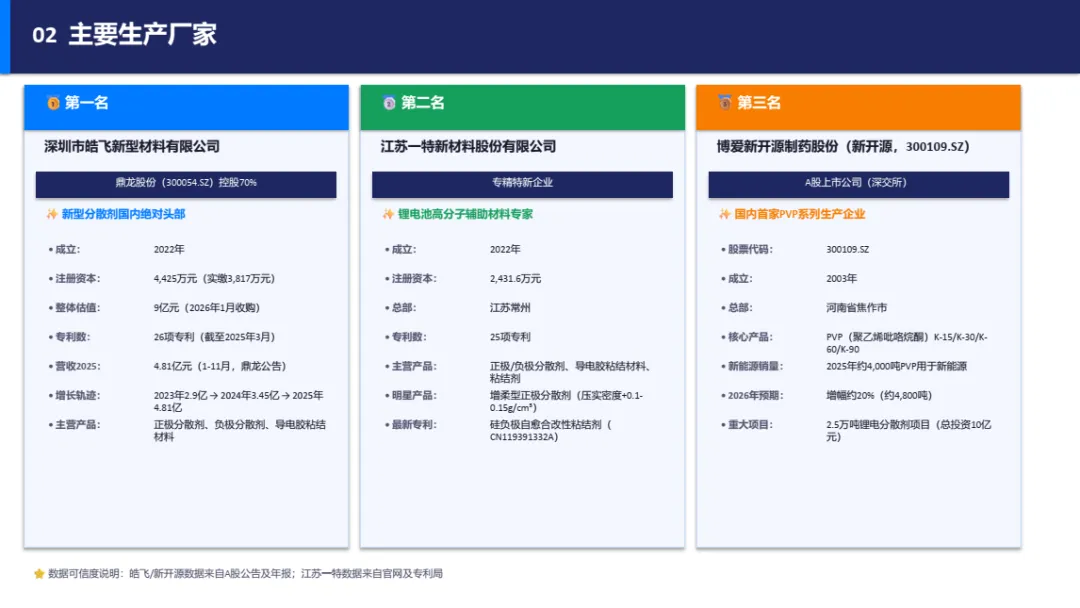Click the value 25项专利
Viewport: 1080px width, 608px height.
[x=510, y=337]
